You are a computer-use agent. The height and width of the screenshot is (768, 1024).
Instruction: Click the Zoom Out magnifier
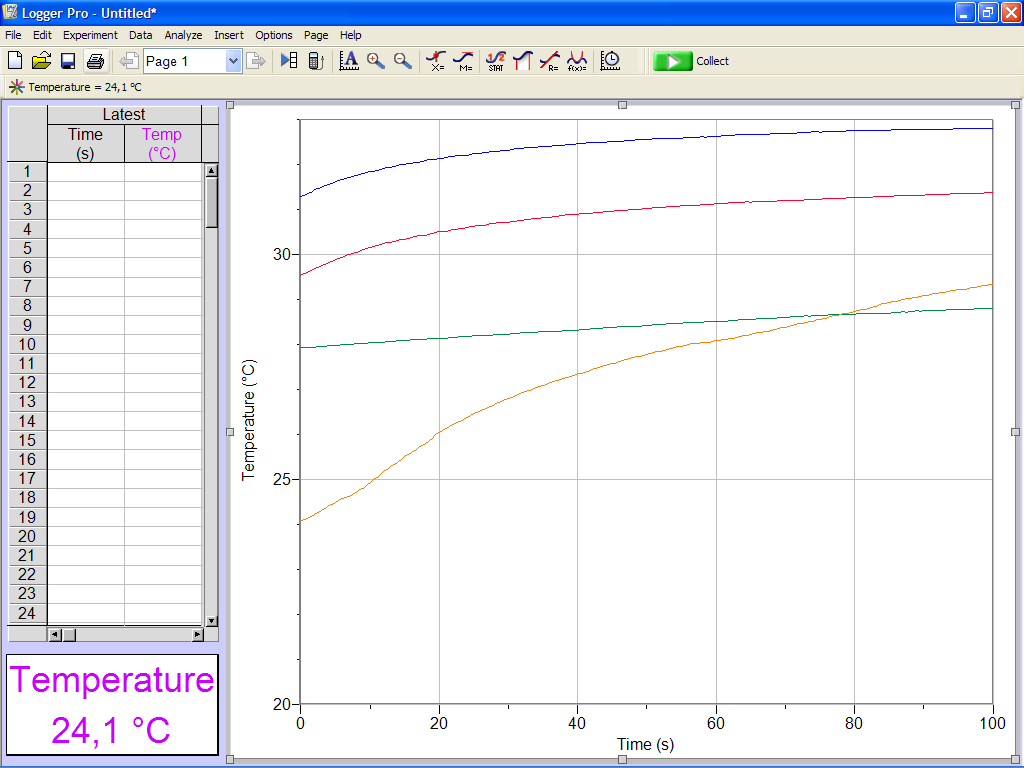403,61
